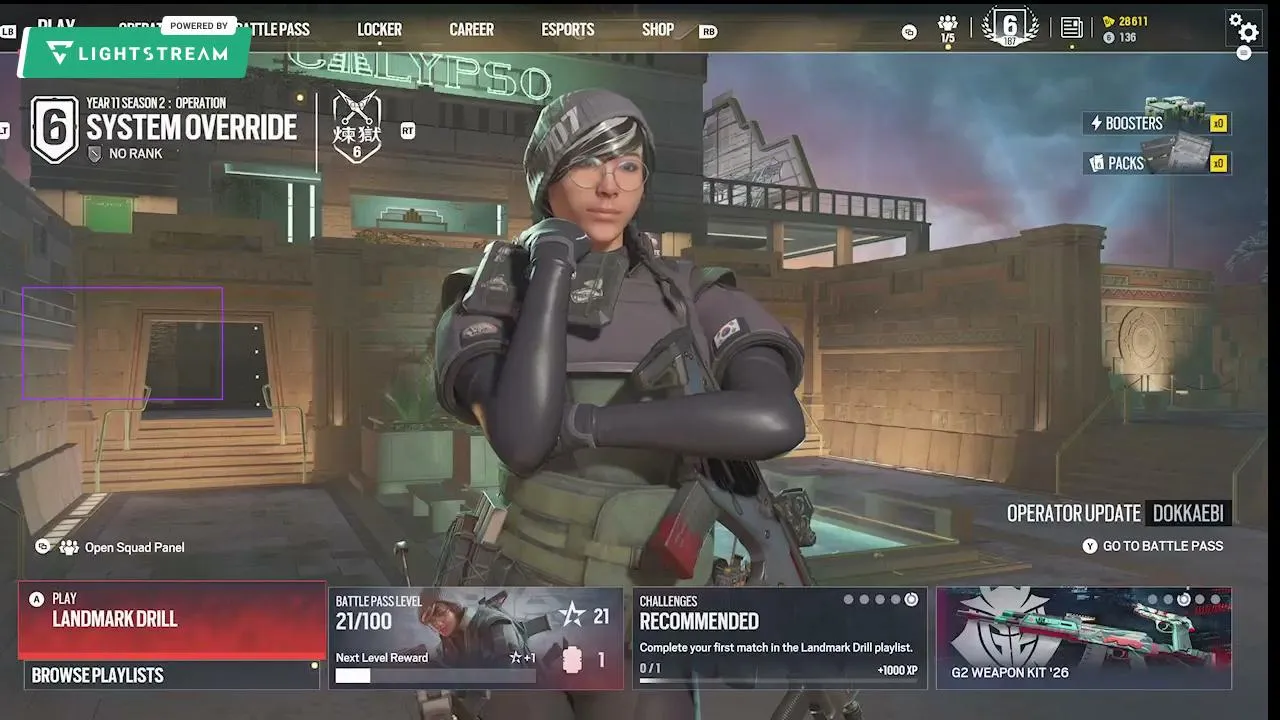Viewport: 1280px width, 720px height.
Task: Go to the Career tab
Action: [x=471, y=29]
